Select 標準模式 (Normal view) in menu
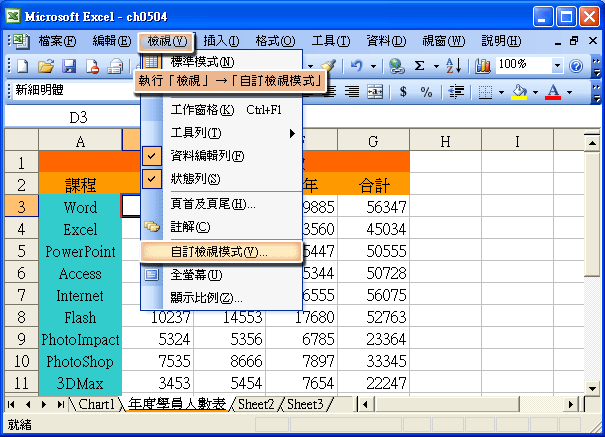The image size is (605, 437). pyautogui.click(x=202, y=63)
